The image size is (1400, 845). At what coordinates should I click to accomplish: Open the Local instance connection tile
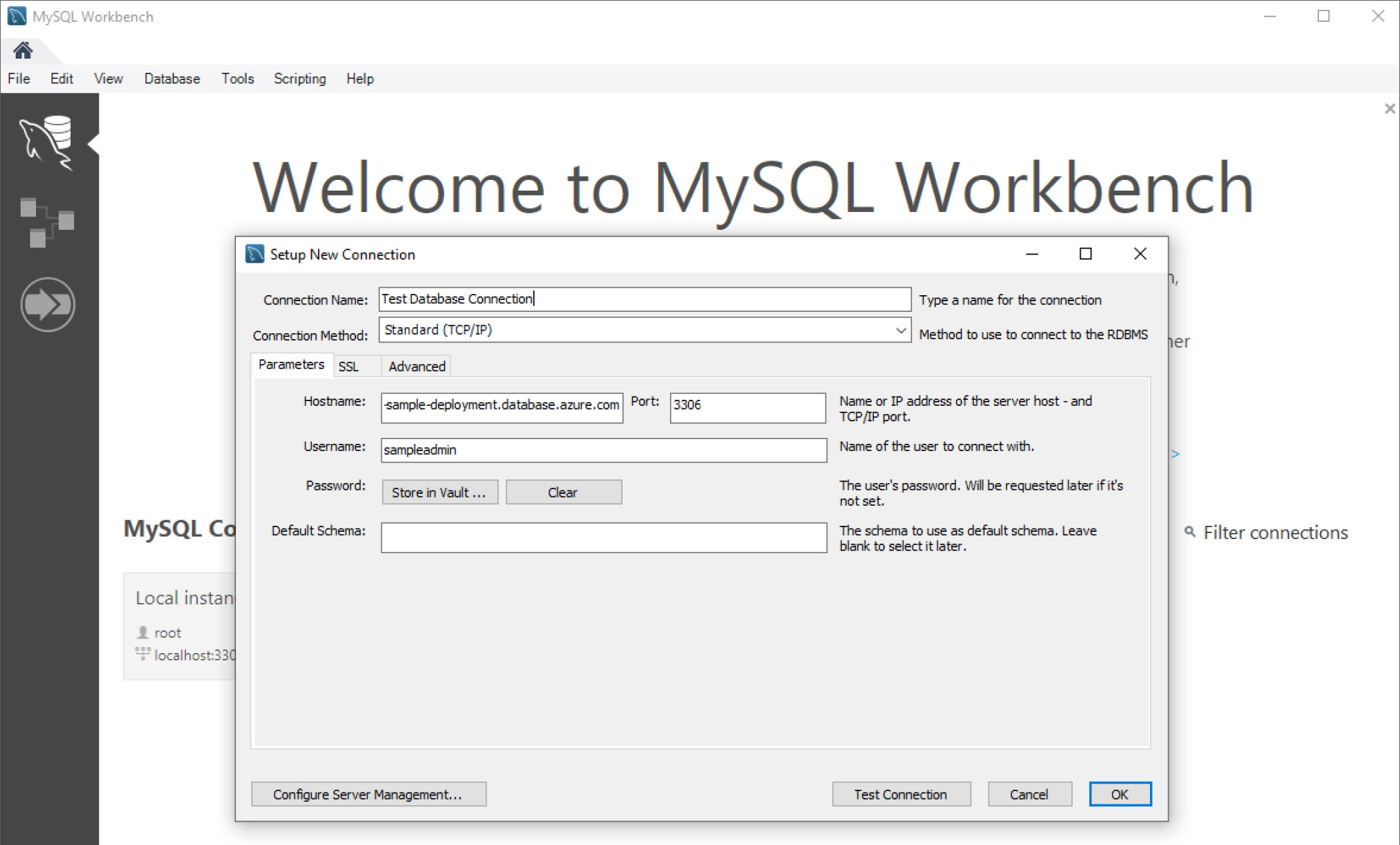click(x=180, y=626)
